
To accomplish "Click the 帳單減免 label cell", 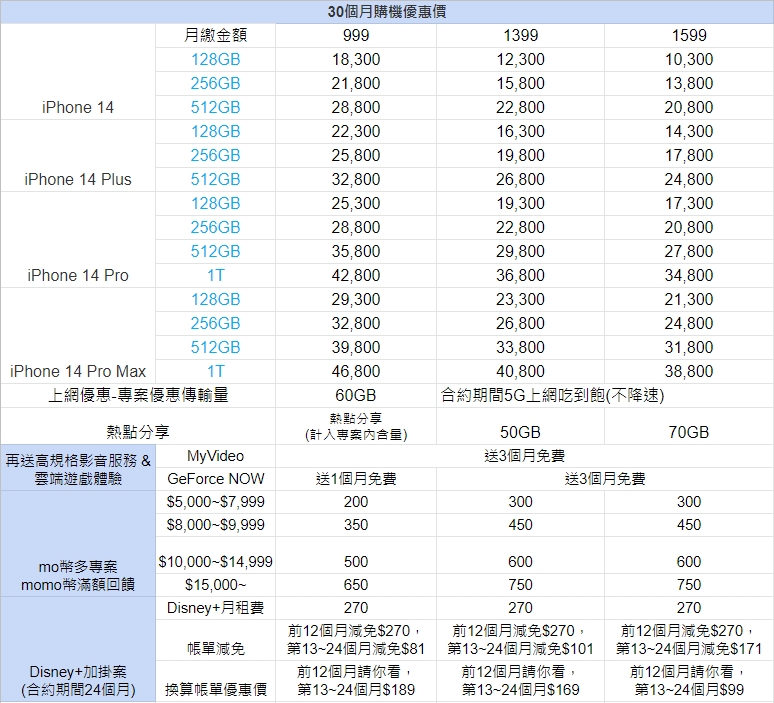I will (x=215, y=640).
